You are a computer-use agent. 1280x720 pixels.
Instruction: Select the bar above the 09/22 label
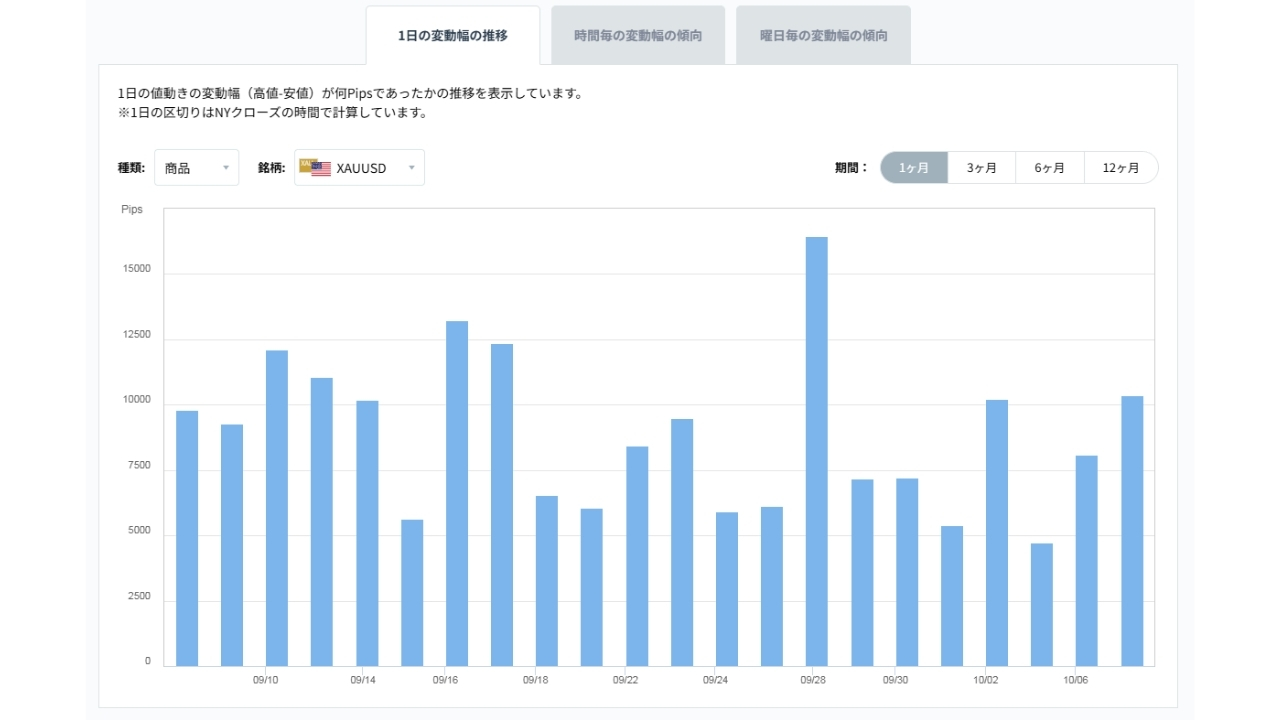coord(637,556)
